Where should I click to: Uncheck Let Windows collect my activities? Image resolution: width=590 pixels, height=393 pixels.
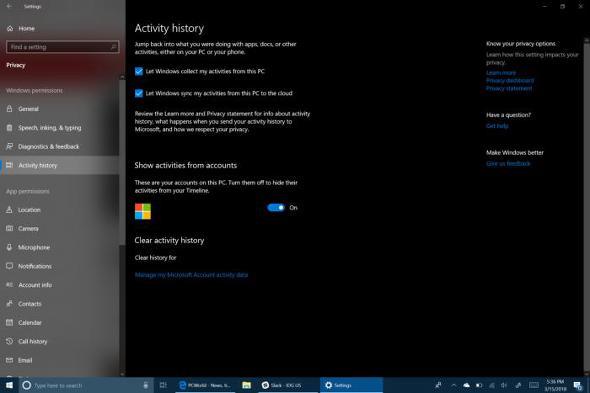point(139,72)
